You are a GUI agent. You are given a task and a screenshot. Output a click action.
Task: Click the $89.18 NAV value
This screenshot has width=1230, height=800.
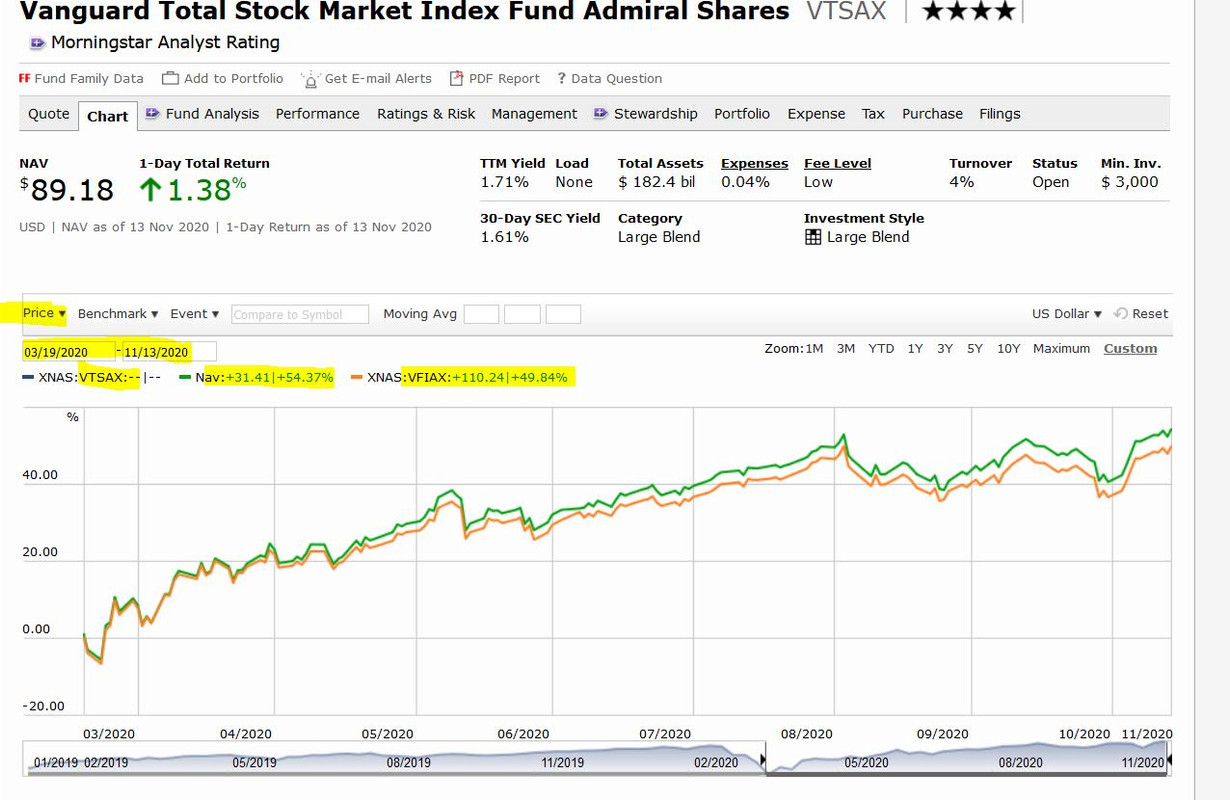(x=67, y=189)
